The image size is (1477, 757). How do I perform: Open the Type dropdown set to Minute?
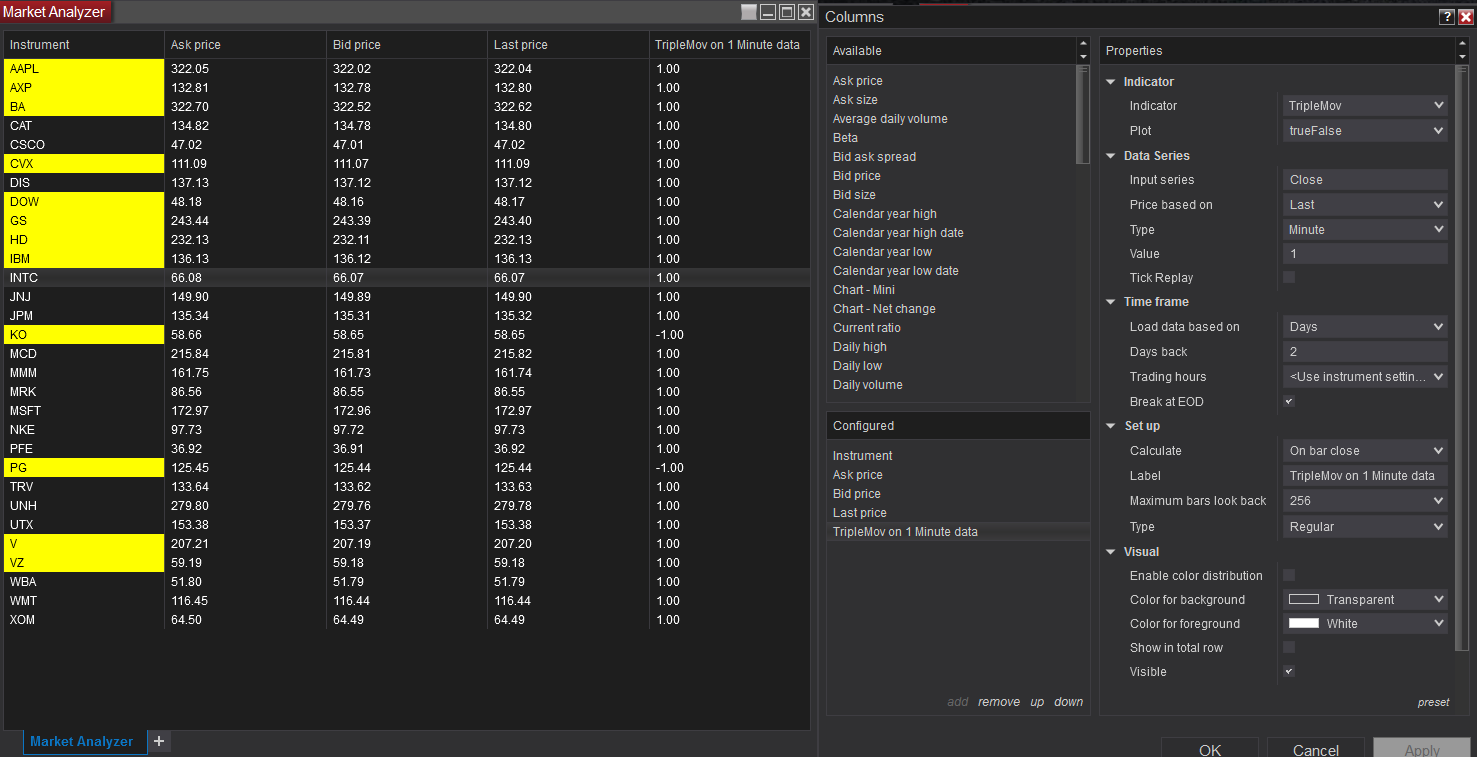tap(1365, 229)
